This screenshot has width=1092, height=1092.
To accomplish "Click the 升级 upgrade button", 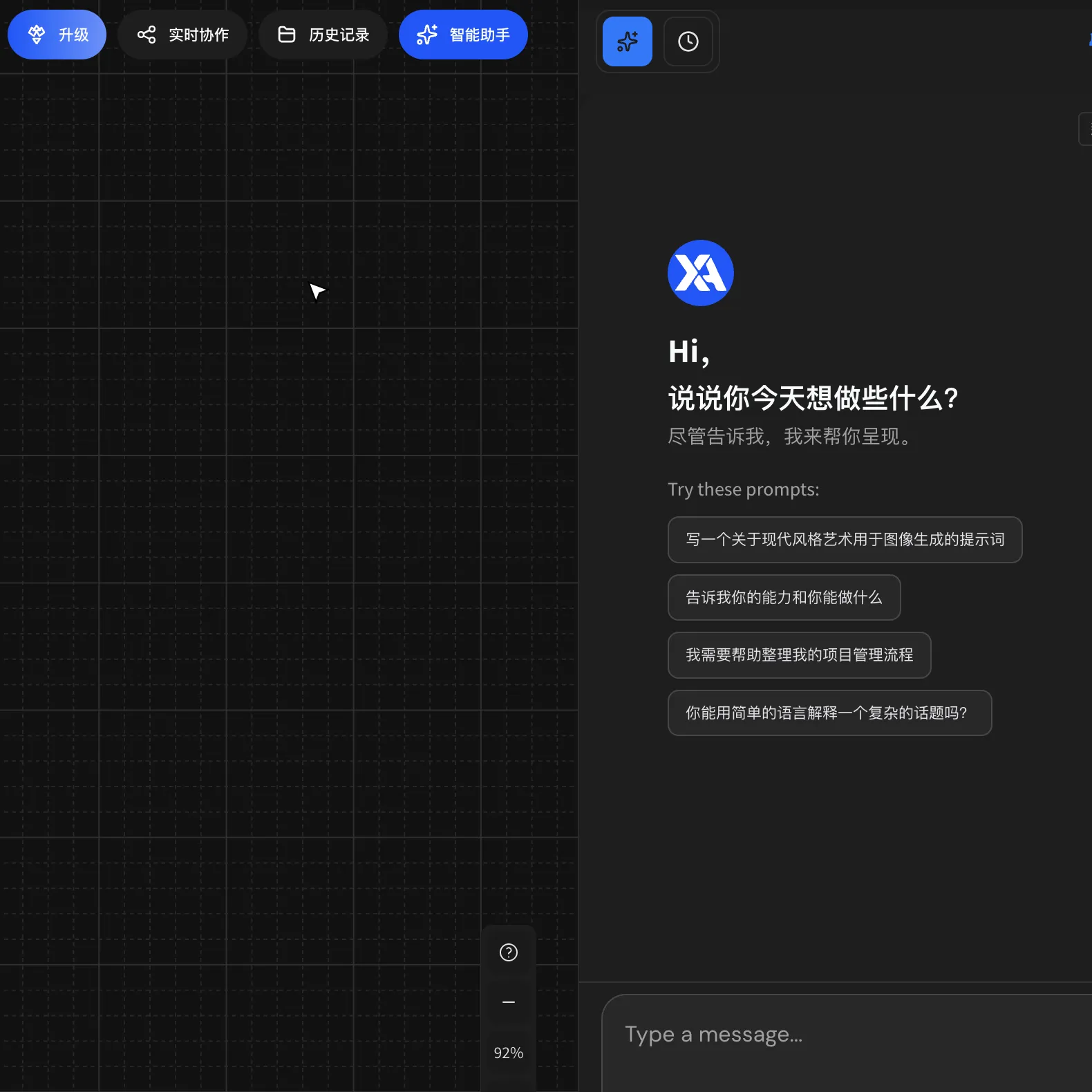I will coord(57,35).
